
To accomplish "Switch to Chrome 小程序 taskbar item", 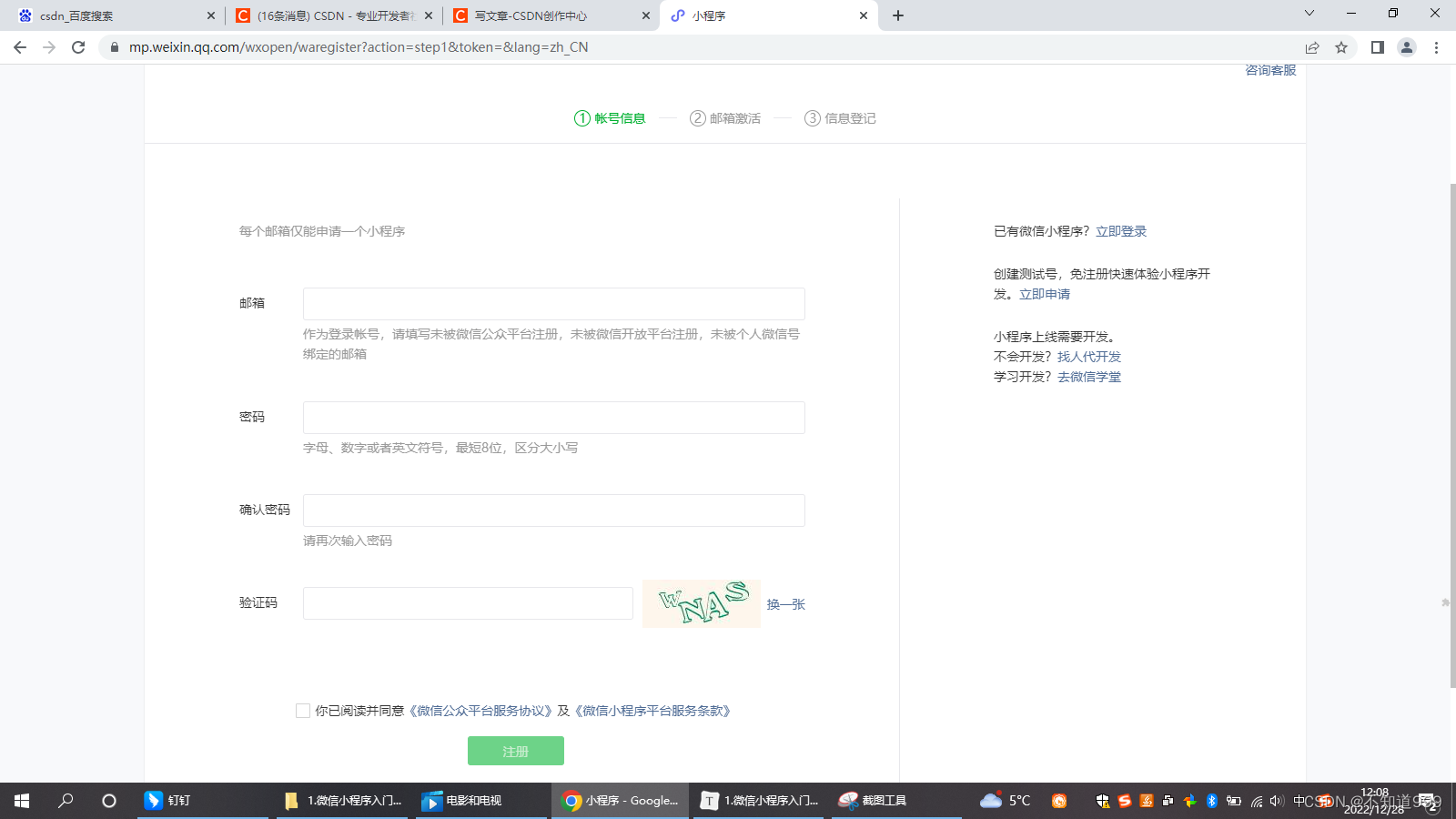I will pyautogui.click(x=621, y=801).
